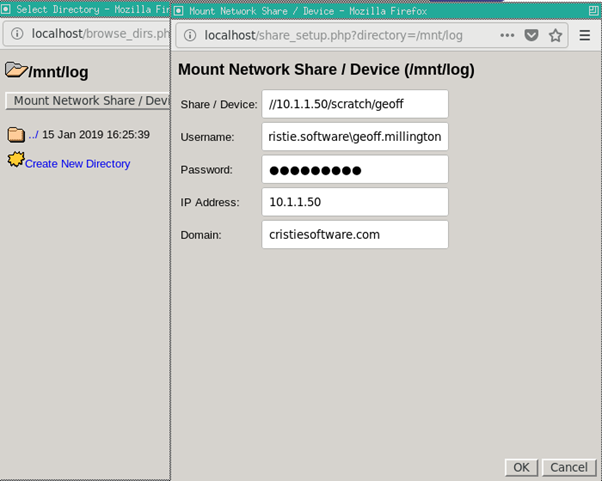Click the parent directory folder icon

click(16, 134)
